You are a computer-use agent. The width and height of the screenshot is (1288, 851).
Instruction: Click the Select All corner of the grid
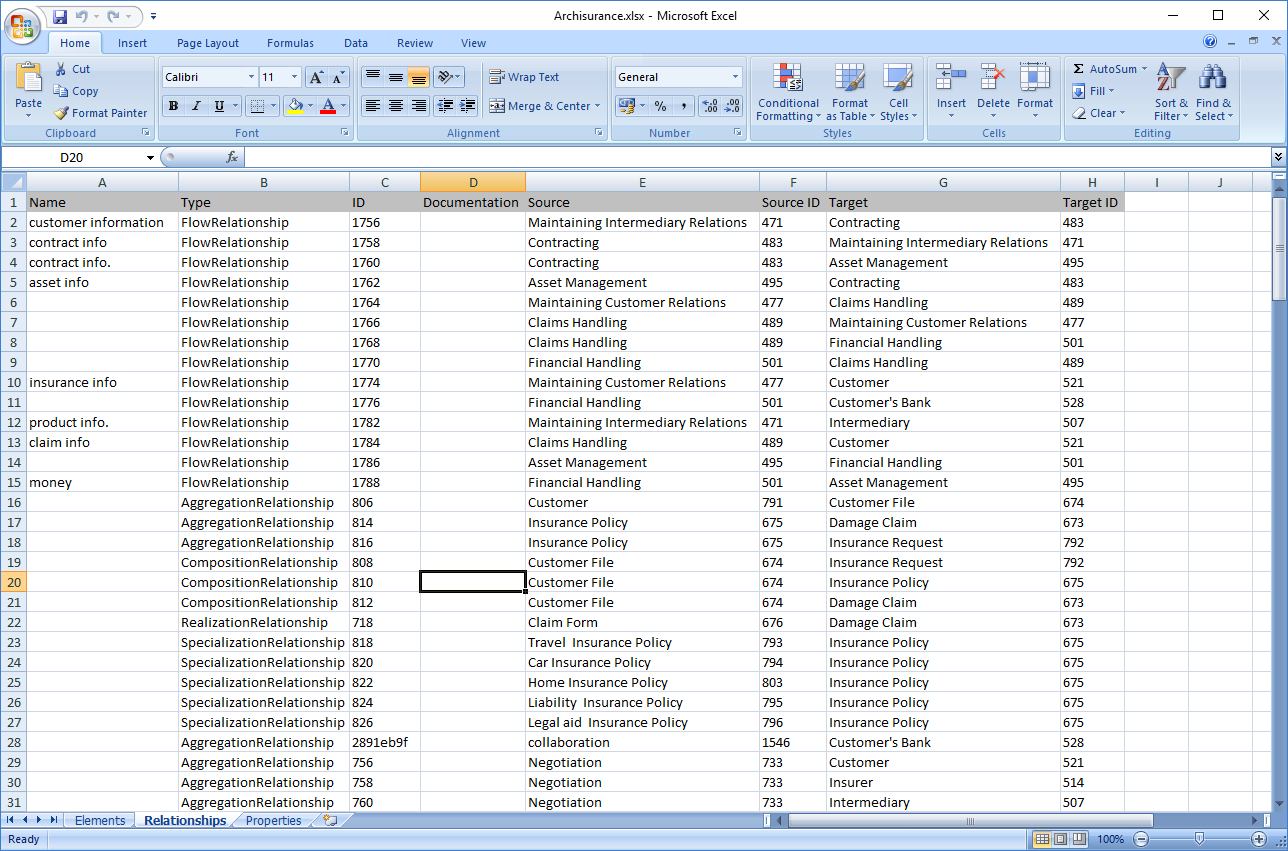(13, 182)
